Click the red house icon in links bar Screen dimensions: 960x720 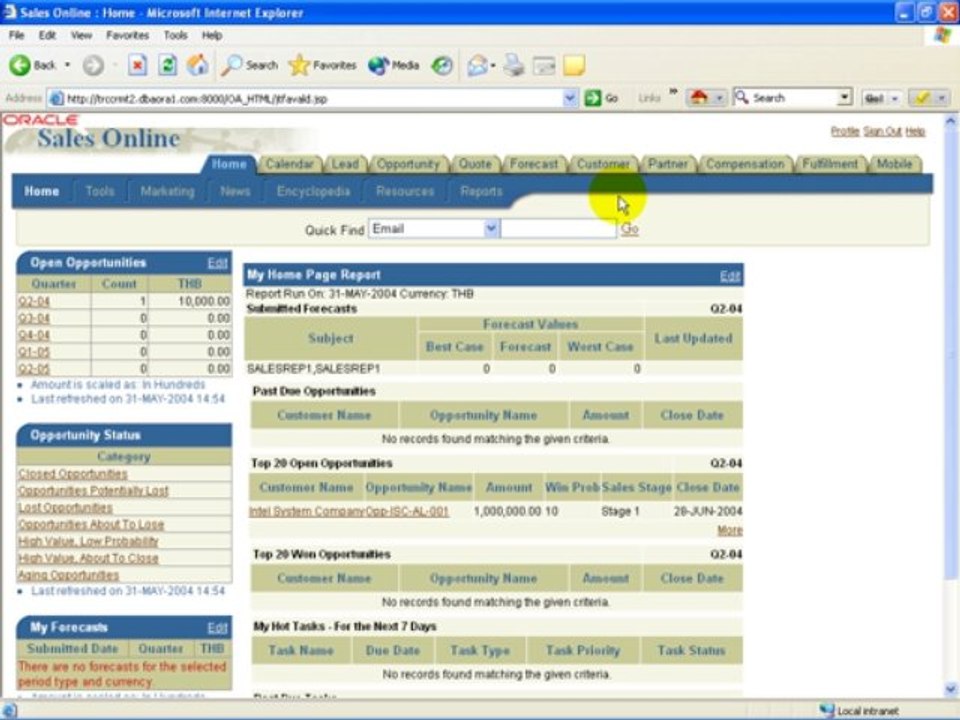699,97
